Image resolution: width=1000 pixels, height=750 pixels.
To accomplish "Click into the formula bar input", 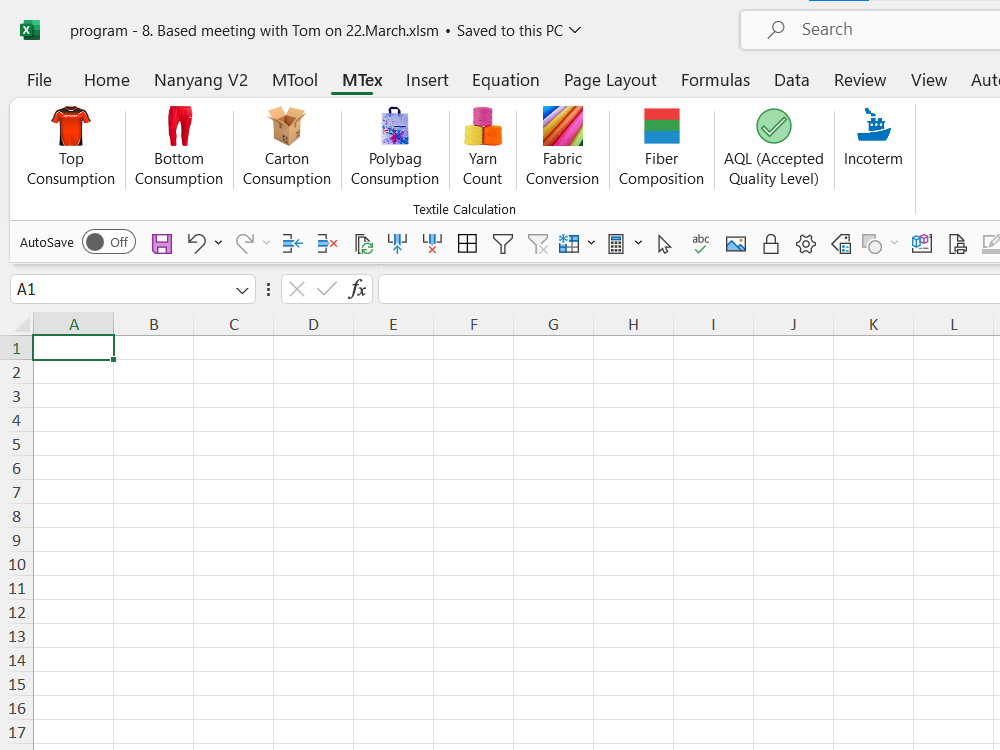I will [x=689, y=290].
